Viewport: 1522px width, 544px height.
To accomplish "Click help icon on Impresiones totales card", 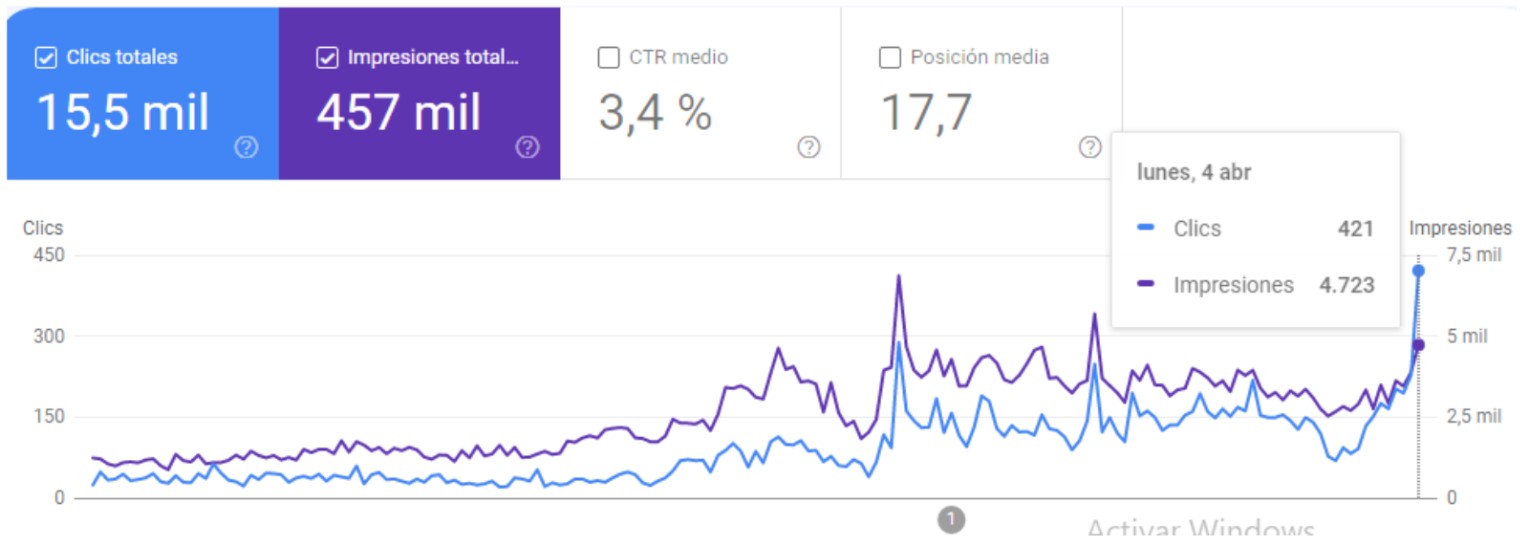I will 527,148.
